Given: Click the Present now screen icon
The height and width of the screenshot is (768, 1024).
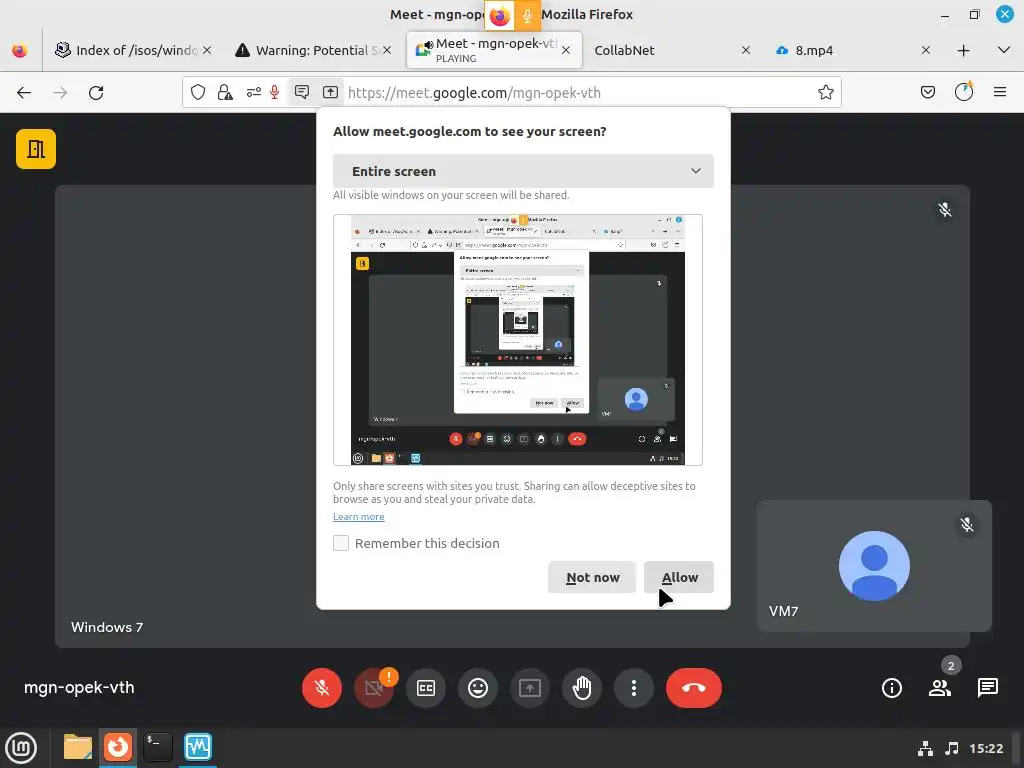Looking at the screenshot, I should tap(530, 688).
